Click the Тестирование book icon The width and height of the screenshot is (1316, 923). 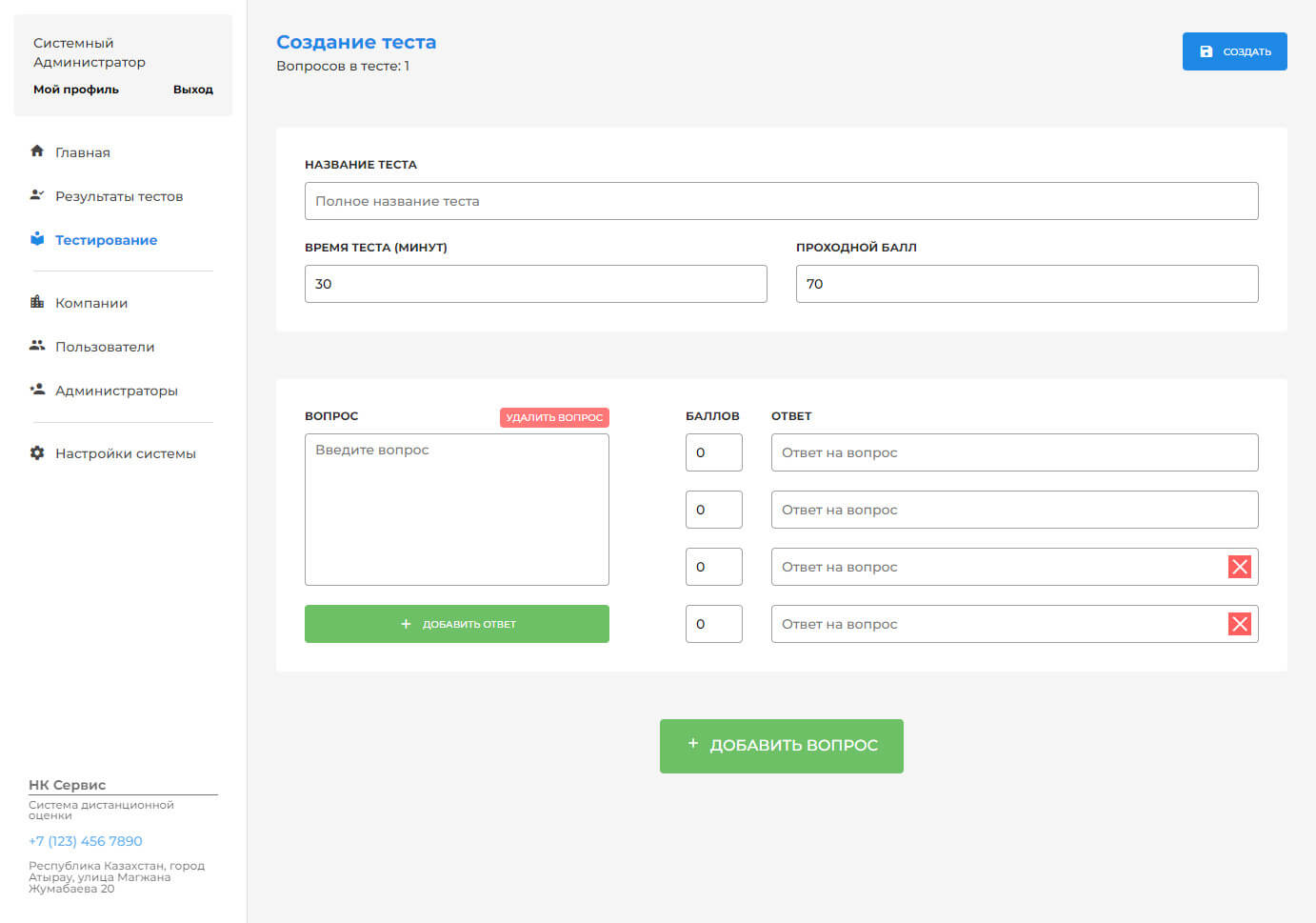(37, 238)
